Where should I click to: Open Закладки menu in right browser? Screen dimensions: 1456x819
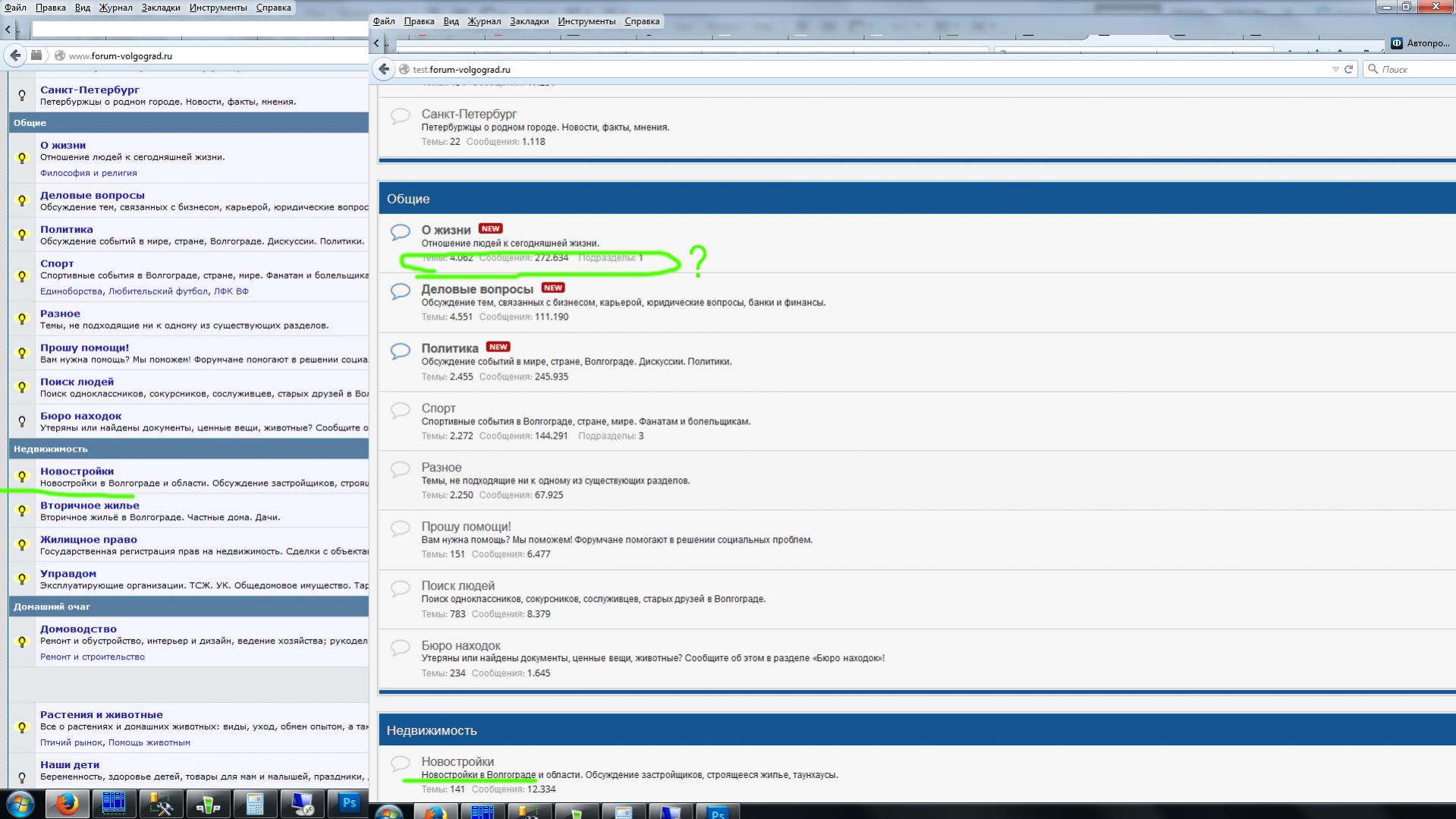pyautogui.click(x=529, y=21)
